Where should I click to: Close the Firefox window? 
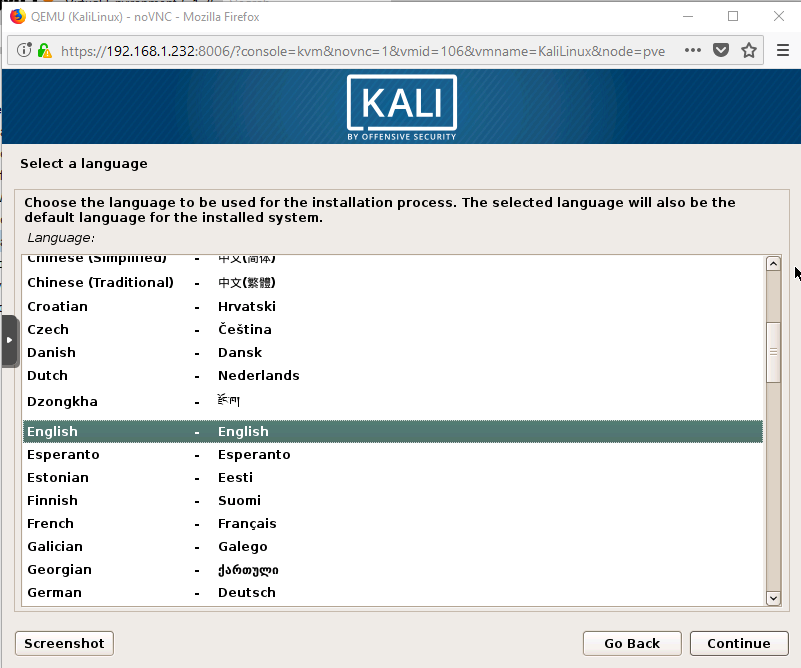(779, 16)
